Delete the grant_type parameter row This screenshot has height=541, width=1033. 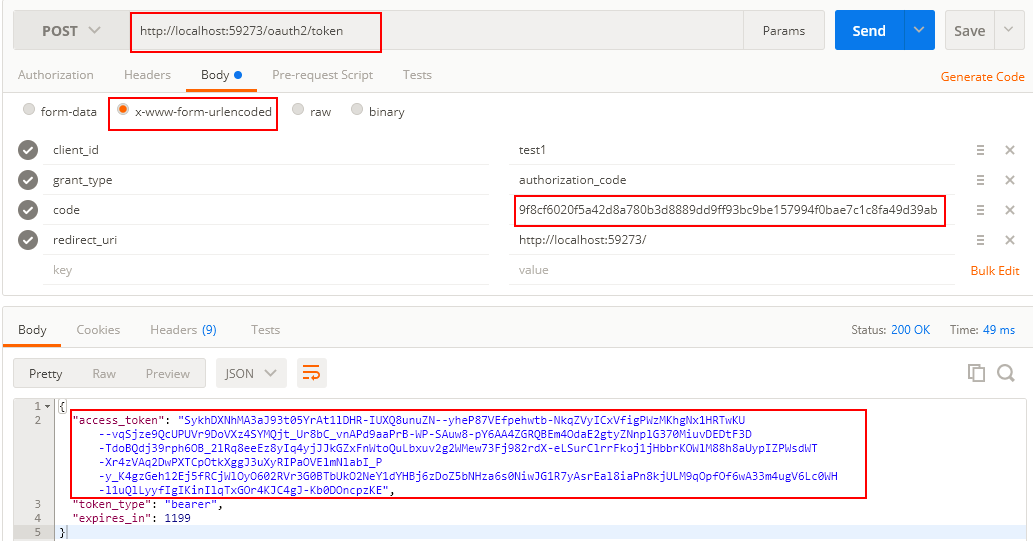(1009, 180)
